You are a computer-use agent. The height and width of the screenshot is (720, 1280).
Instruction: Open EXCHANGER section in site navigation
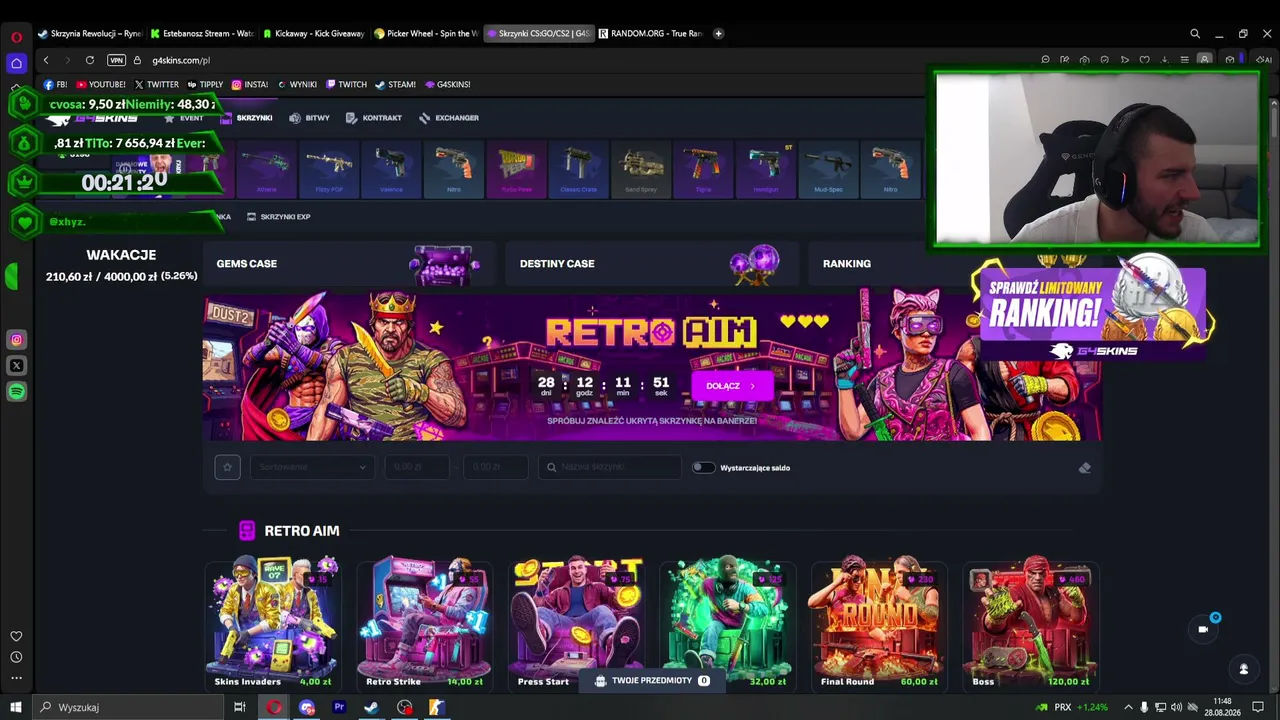[x=448, y=118]
